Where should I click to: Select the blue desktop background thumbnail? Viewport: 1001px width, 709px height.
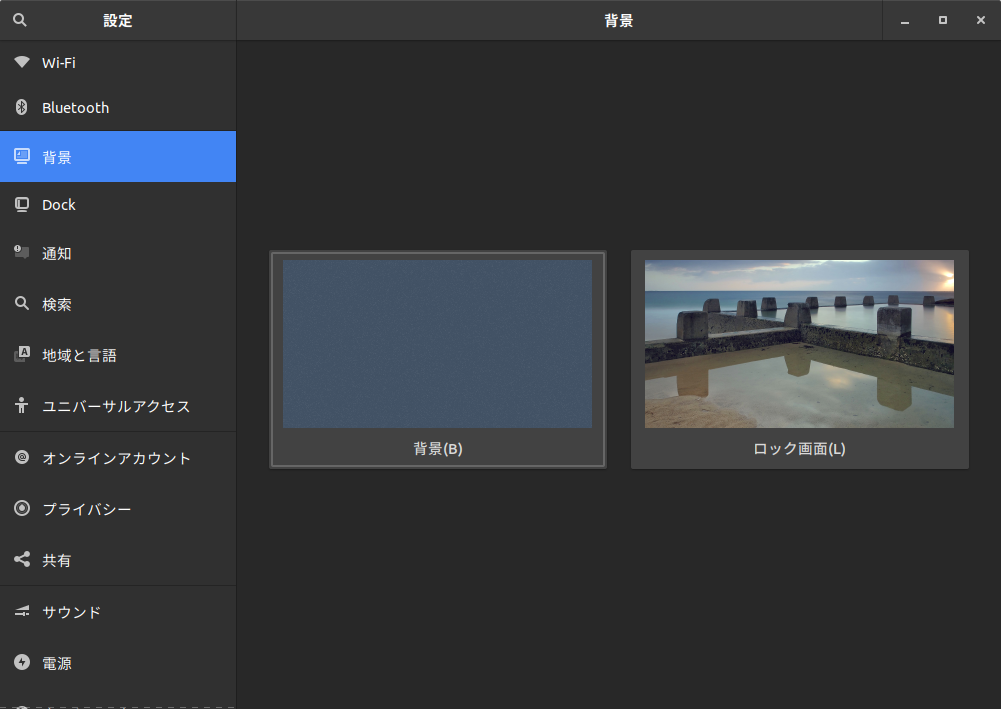[x=437, y=343]
